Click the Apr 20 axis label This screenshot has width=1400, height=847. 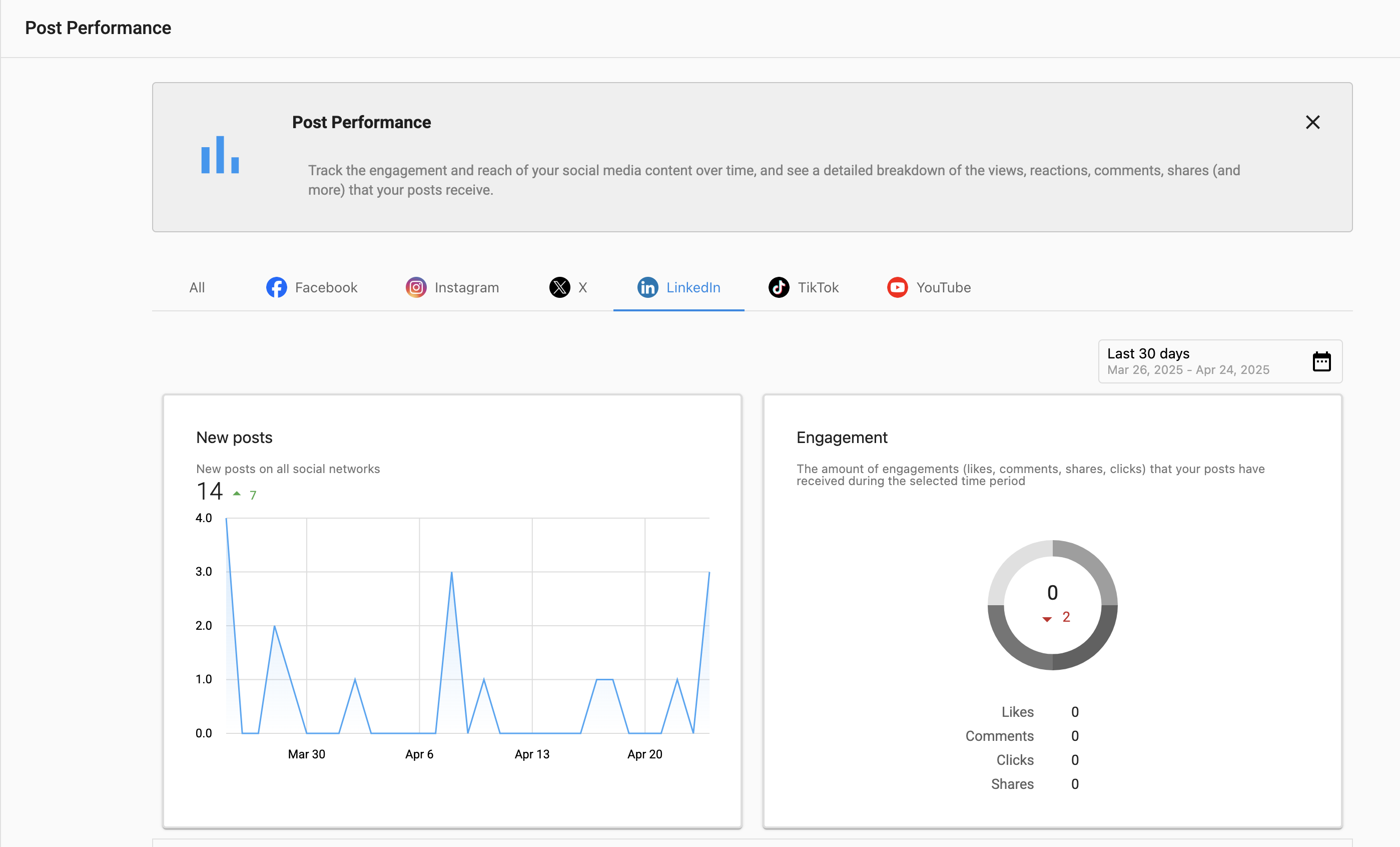[x=645, y=754]
